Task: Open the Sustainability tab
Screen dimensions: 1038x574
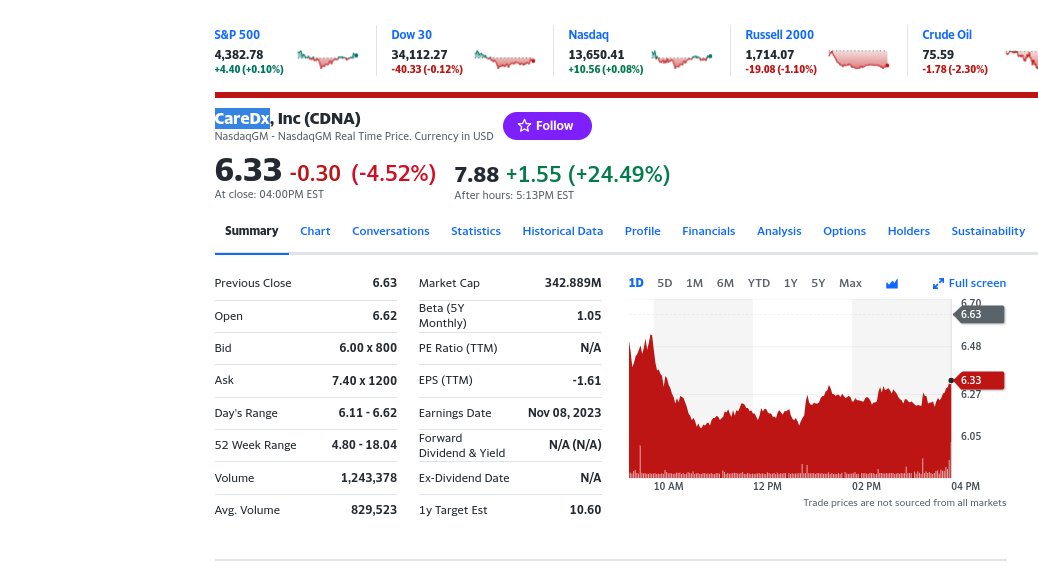Action: tap(988, 231)
